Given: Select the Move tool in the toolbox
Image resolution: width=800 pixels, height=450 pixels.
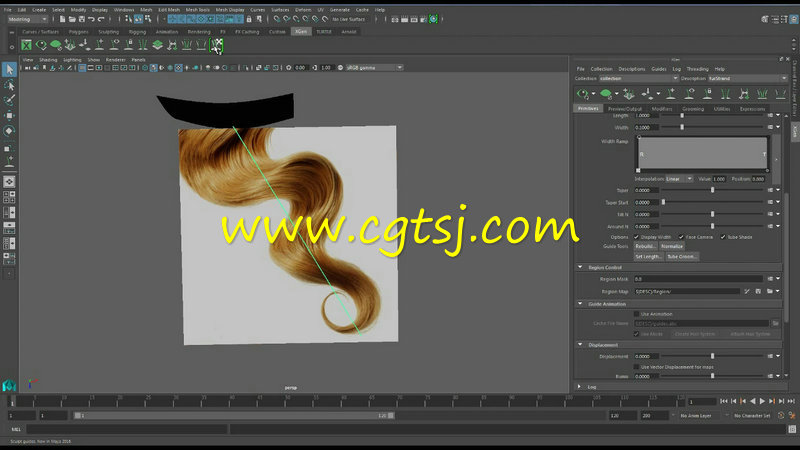Looking at the screenshot, I should (x=9, y=115).
